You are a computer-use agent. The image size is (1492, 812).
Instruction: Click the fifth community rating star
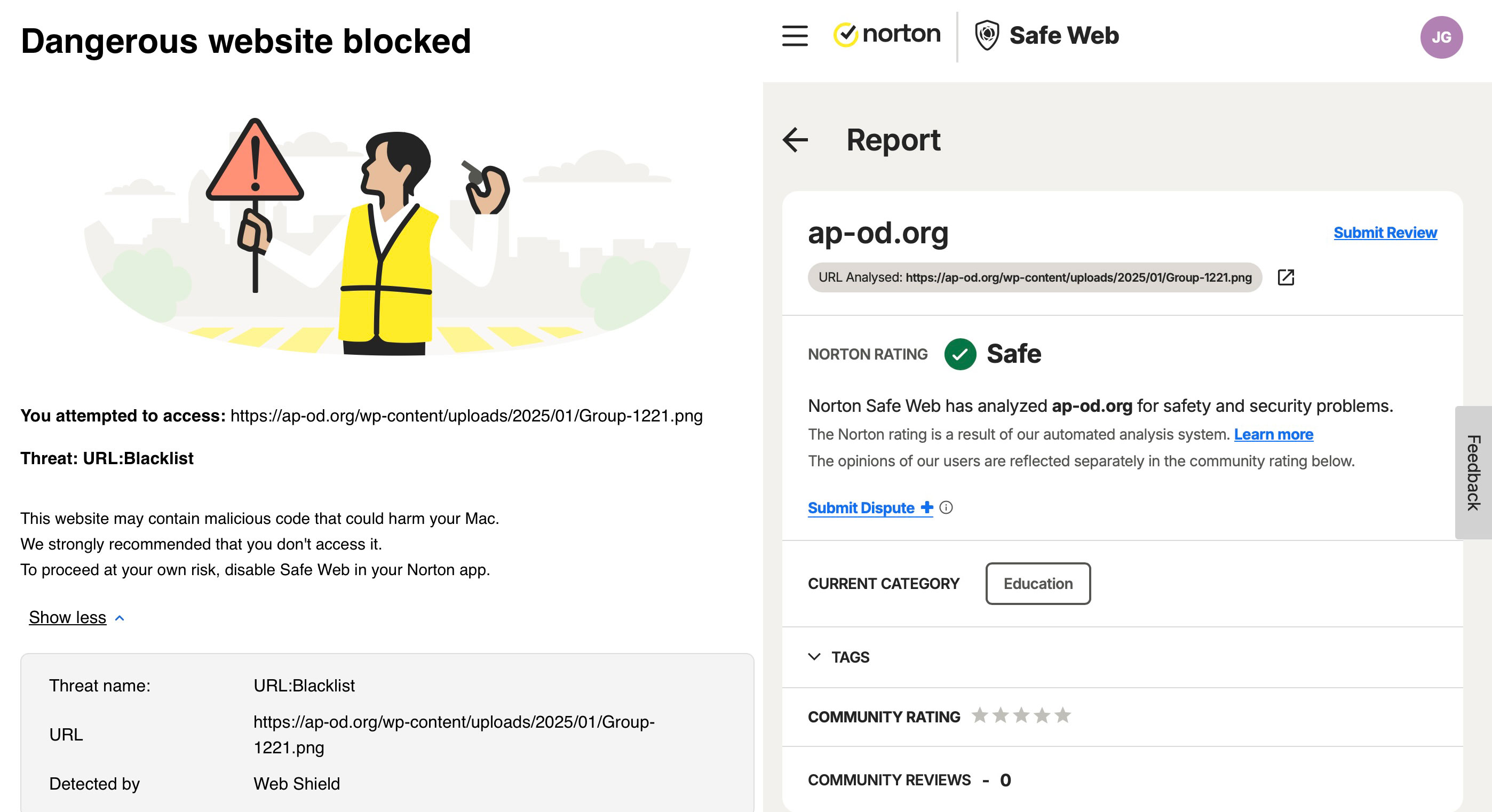[x=1062, y=716]
